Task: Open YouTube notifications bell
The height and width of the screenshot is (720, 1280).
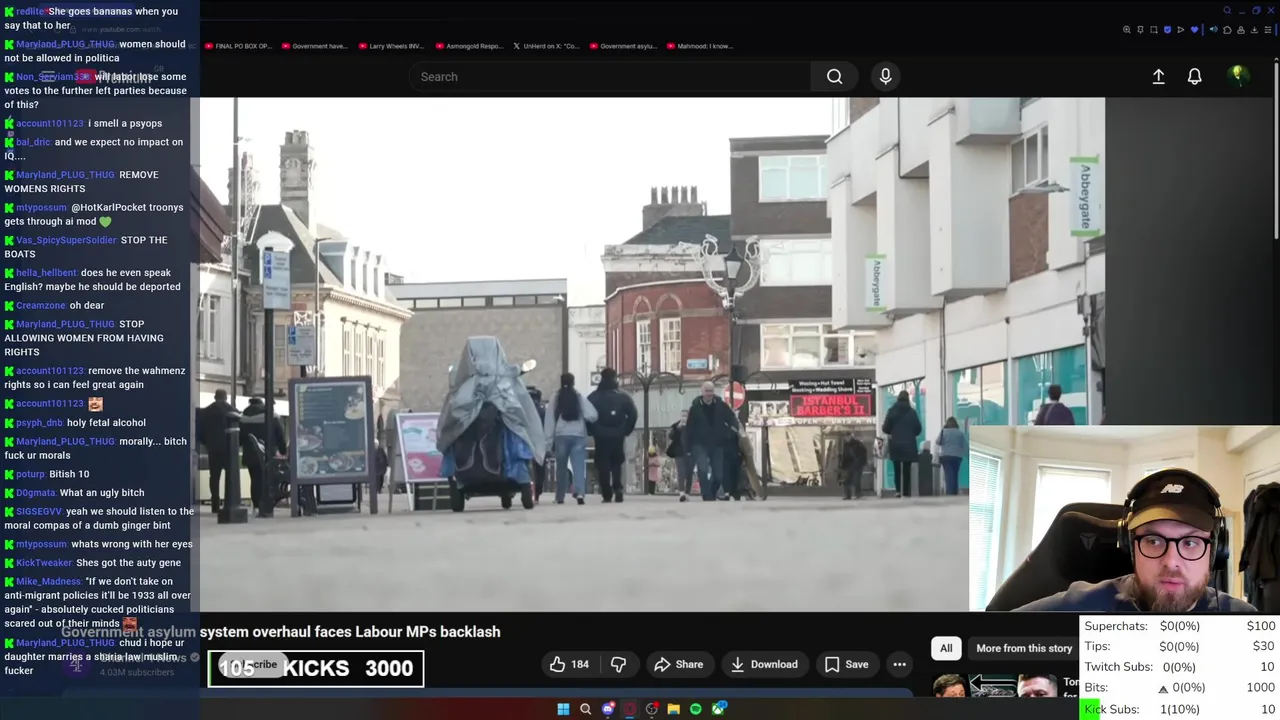Action: (1194, 76)
